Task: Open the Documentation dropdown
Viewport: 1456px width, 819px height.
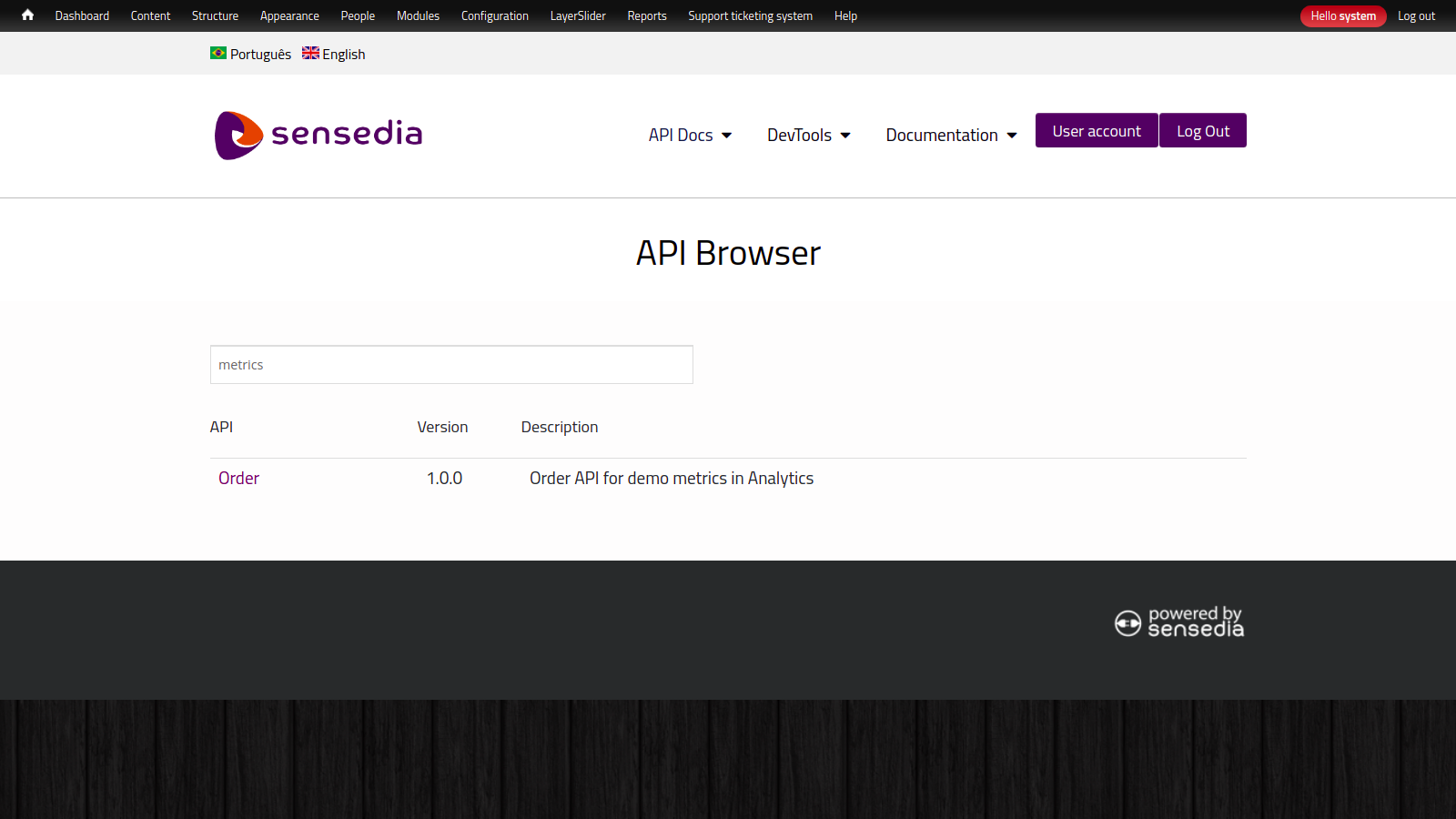Action: coord(950,135)
